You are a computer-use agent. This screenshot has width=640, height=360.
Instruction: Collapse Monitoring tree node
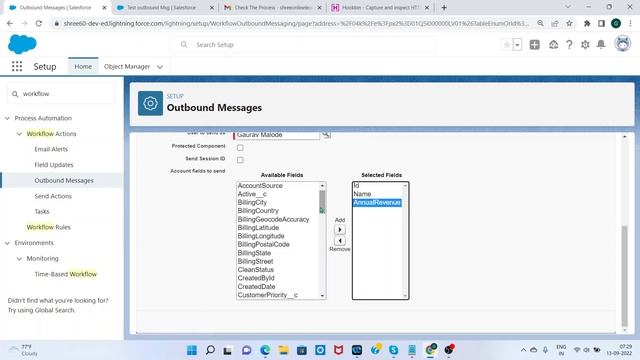coord(19,258)
